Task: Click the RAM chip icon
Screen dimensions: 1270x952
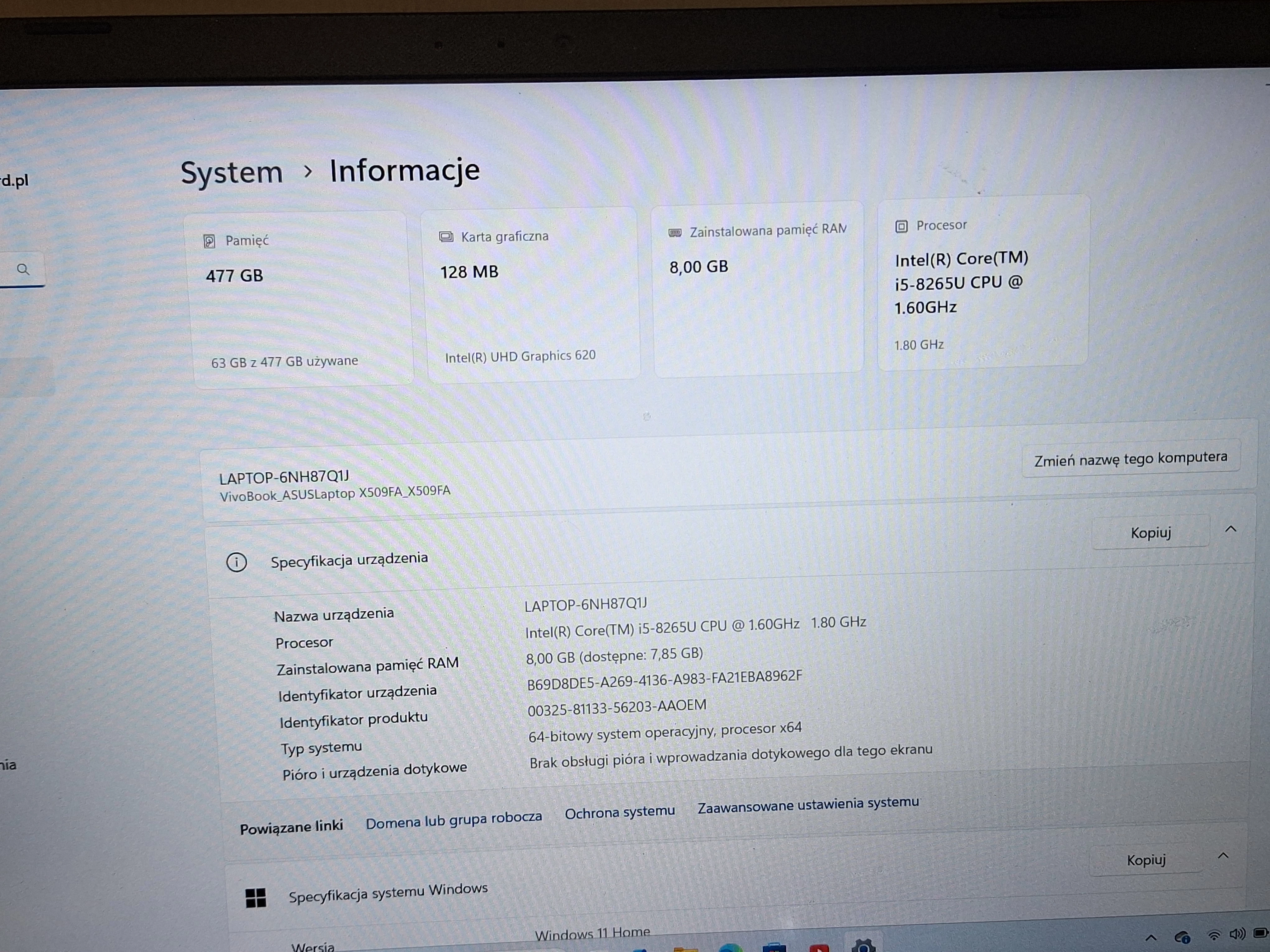Action: point(675,232)
